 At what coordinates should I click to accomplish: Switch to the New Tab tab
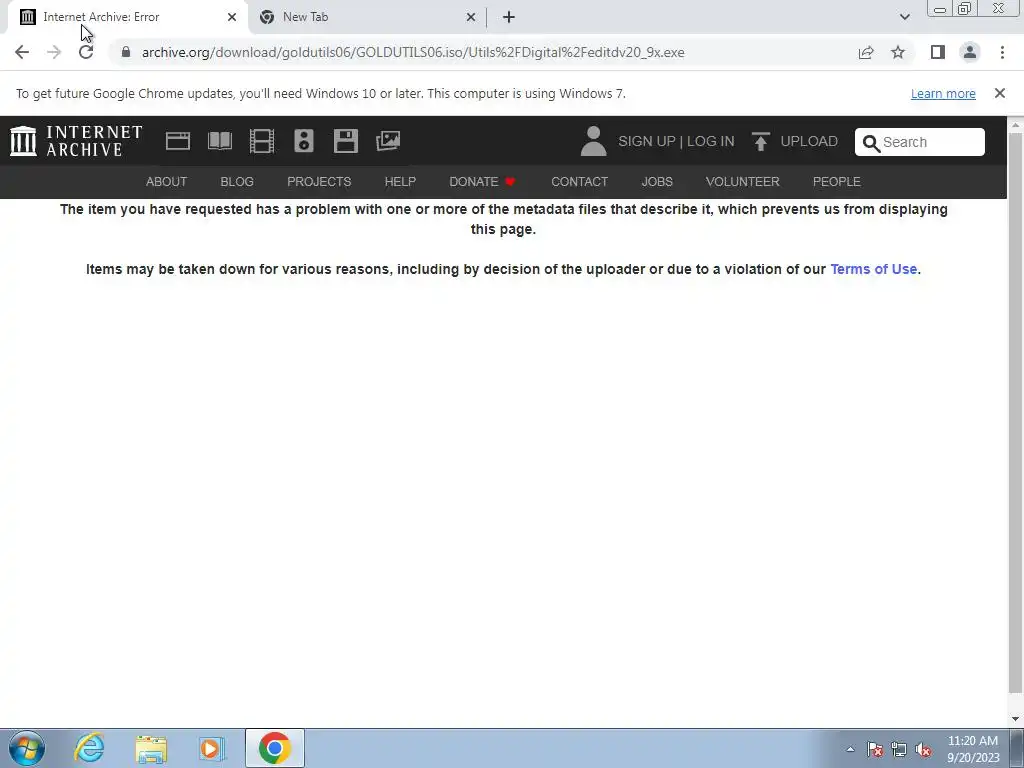click(366, 18)
